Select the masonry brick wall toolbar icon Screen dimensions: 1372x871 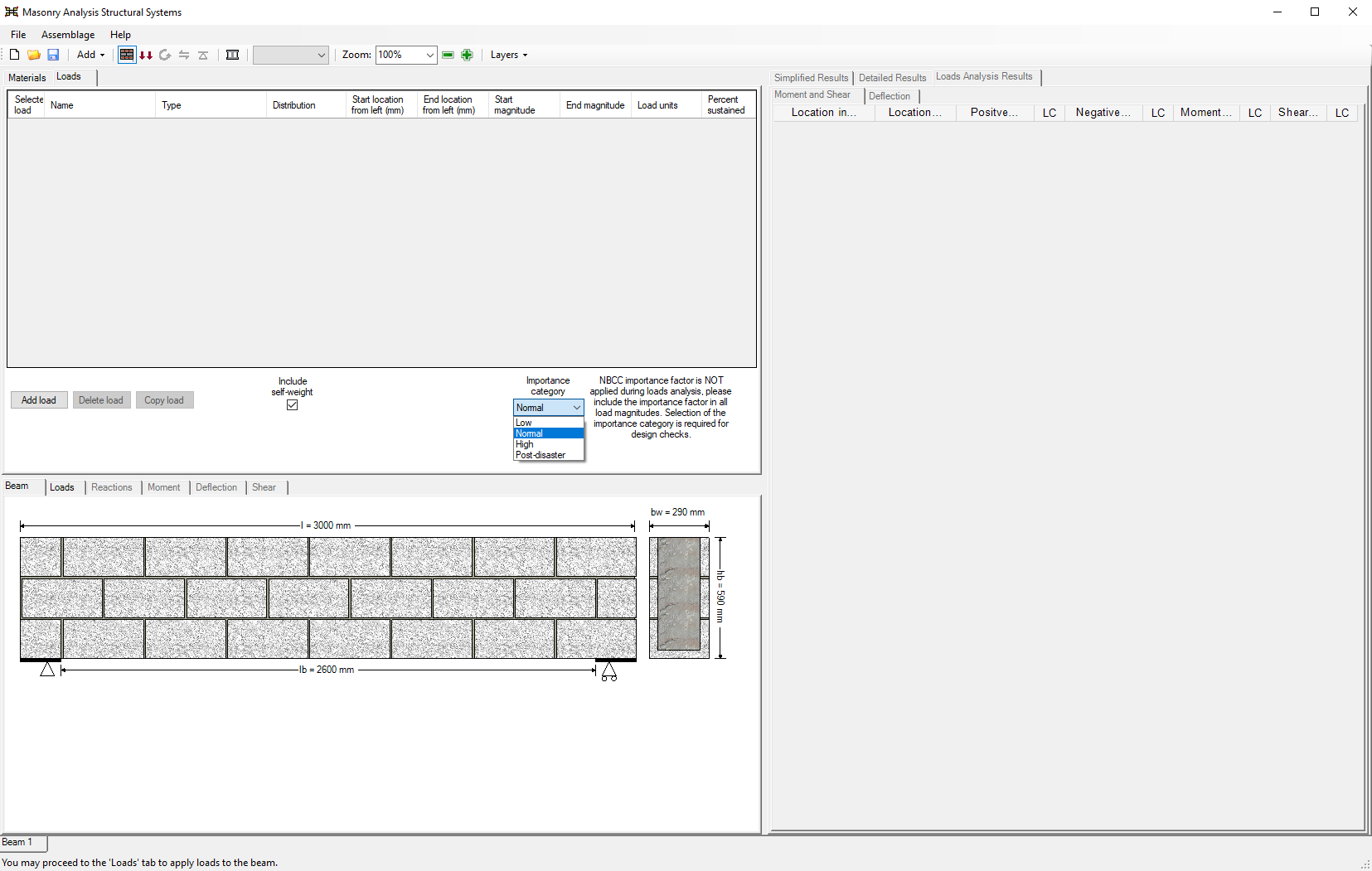pyautogui.click(x=127, y=55)
